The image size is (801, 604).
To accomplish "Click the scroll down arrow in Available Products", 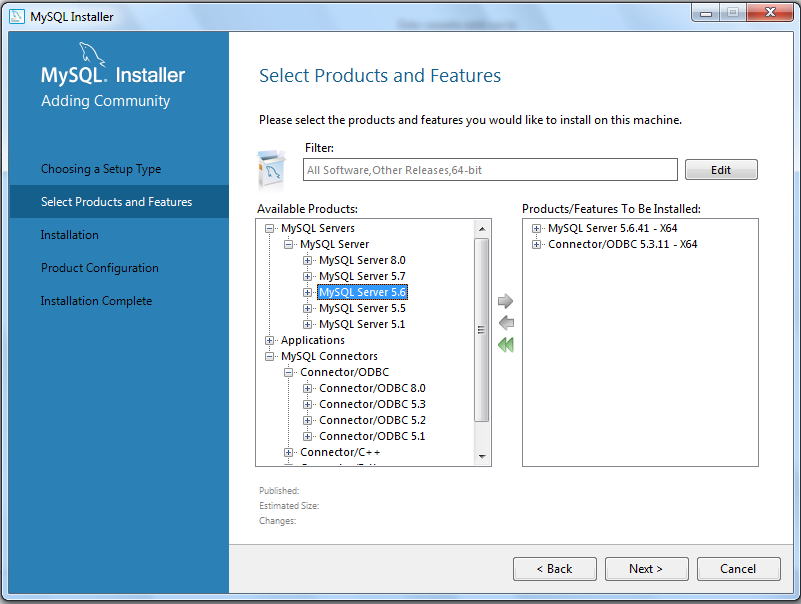I will [482, 457].
